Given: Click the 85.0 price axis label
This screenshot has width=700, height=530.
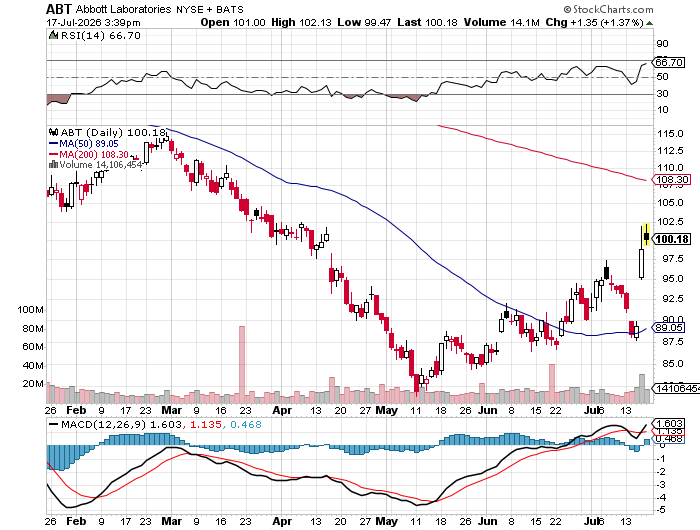Looking at the screenshot, I should point(673,363).
